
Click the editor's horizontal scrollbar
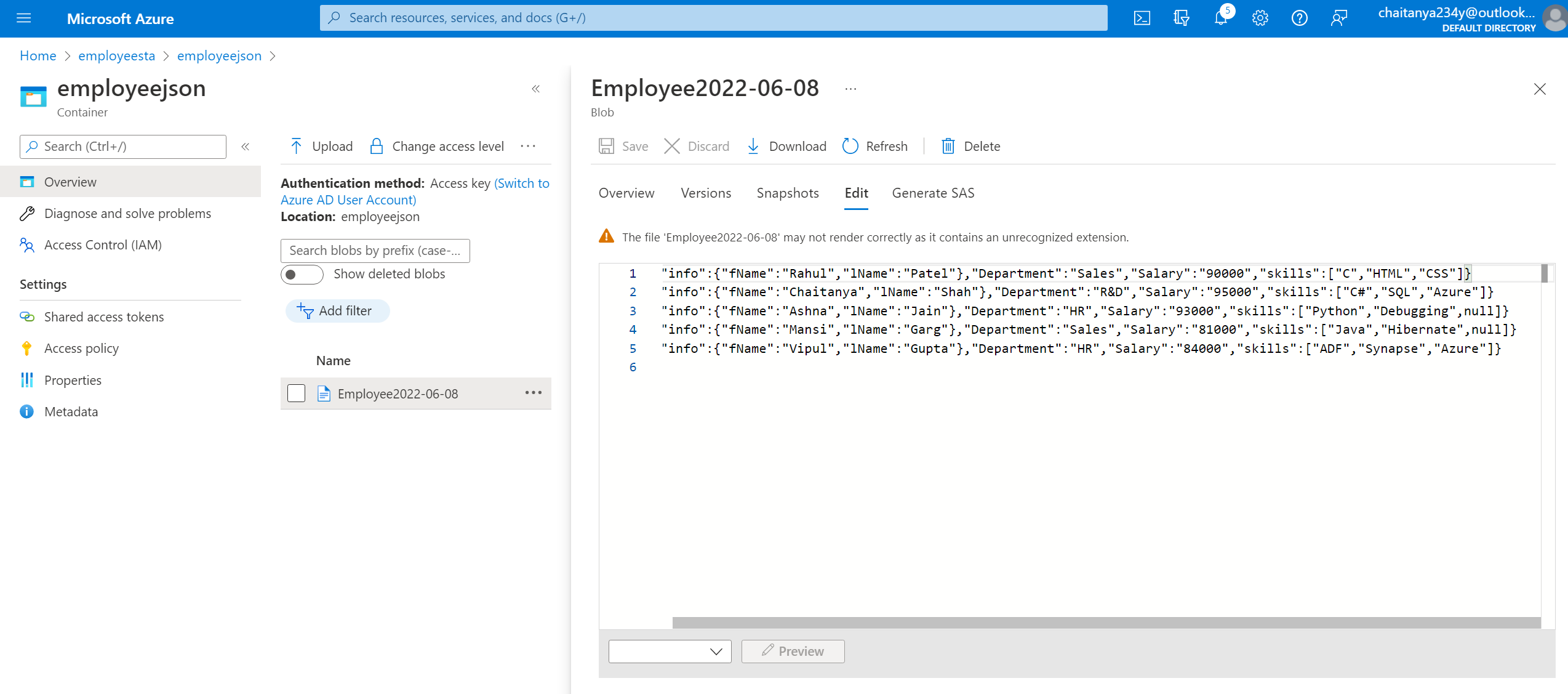[x=1106, y=623]
